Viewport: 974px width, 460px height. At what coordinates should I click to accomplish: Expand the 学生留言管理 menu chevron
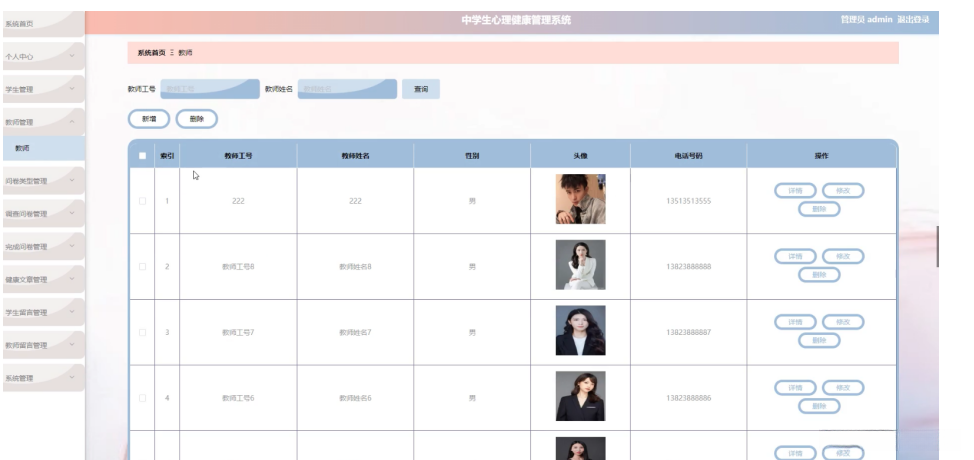(71, 312)
